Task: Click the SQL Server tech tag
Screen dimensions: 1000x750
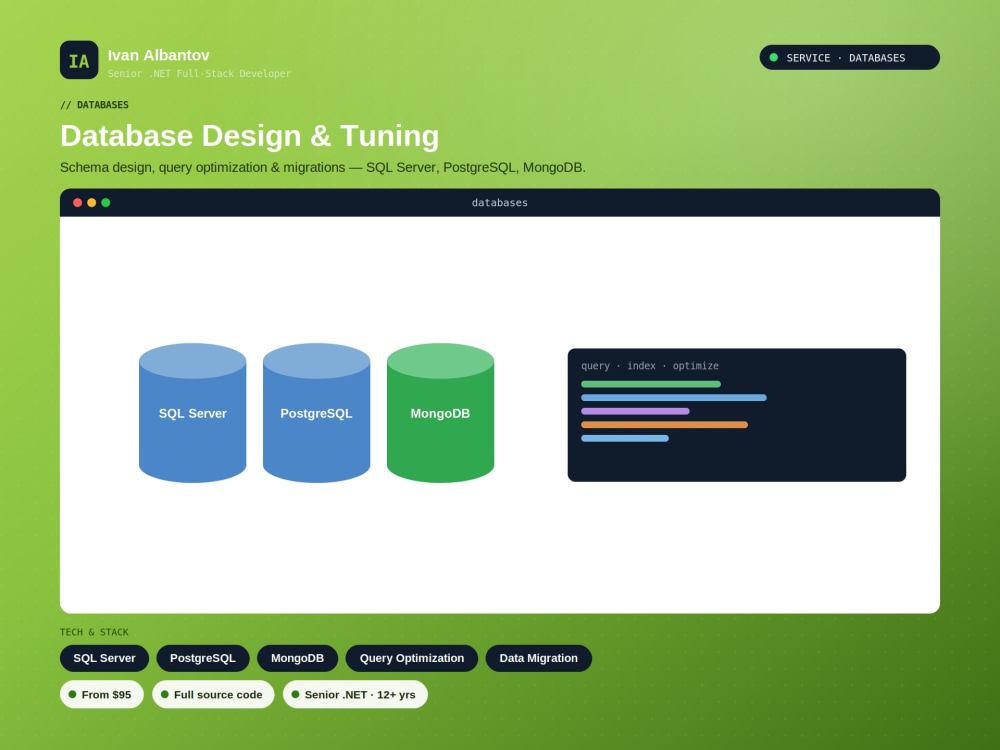Action: (x=104, y=658)
